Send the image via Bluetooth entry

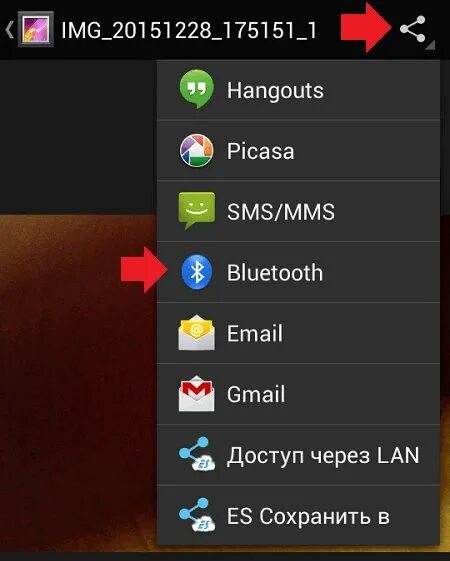click(x=299, y=272)
